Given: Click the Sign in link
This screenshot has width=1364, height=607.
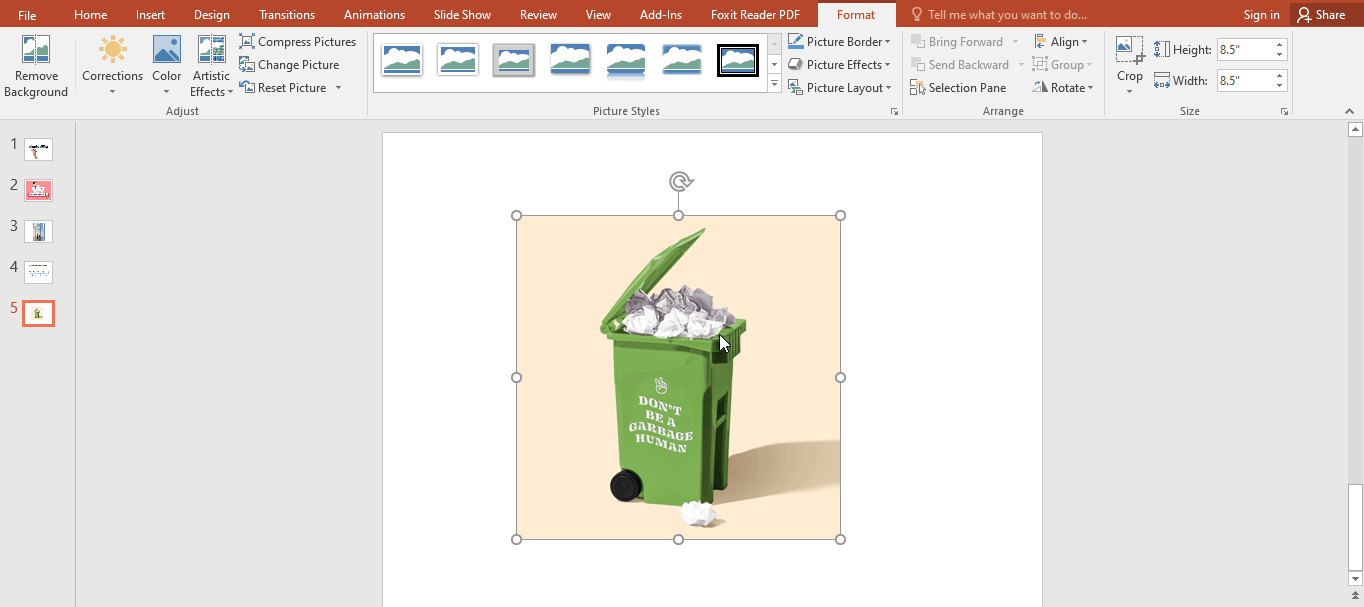Looking at the screenshot, I should [1261, 14].
